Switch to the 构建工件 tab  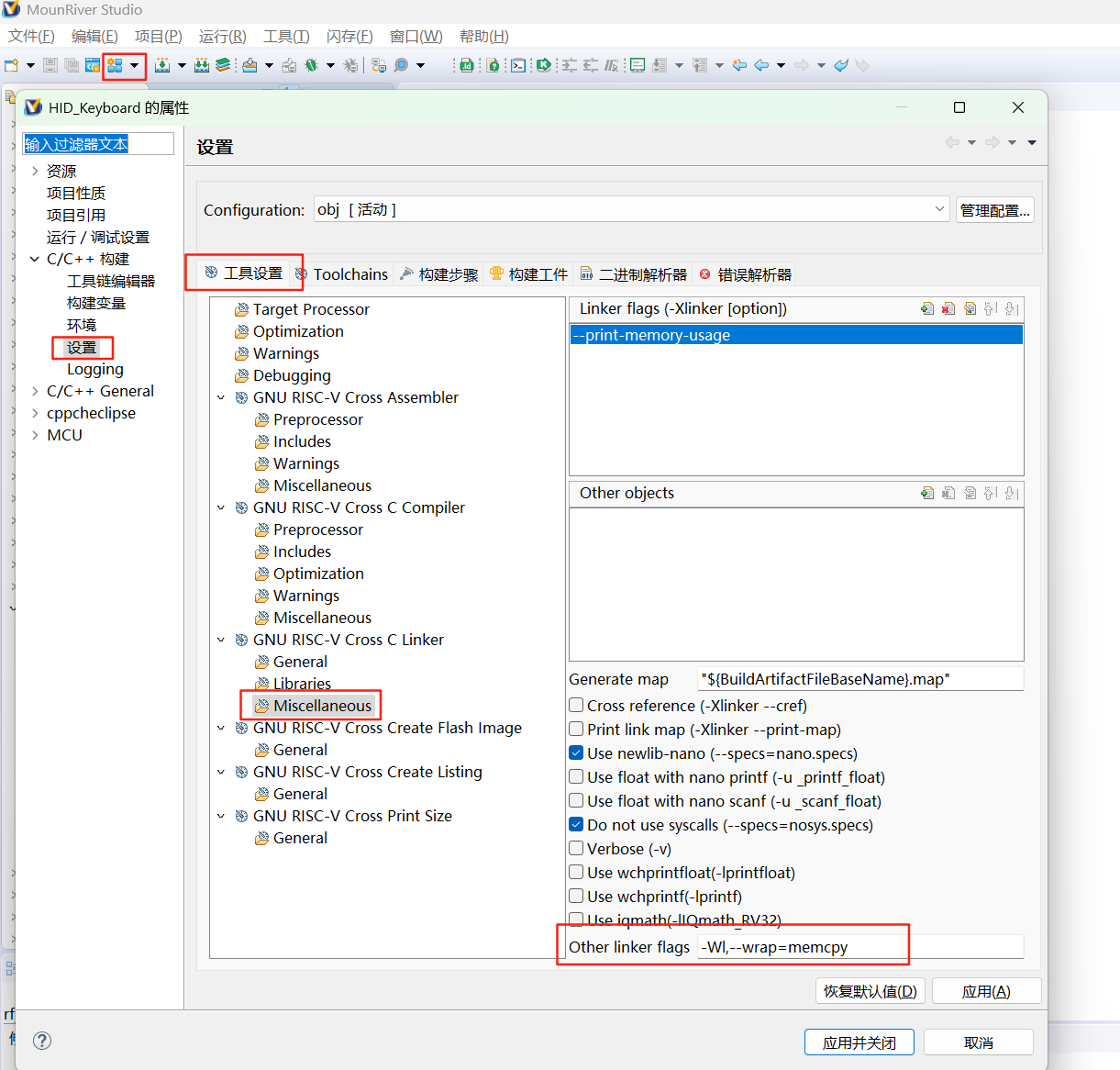(x=529, y=274)
